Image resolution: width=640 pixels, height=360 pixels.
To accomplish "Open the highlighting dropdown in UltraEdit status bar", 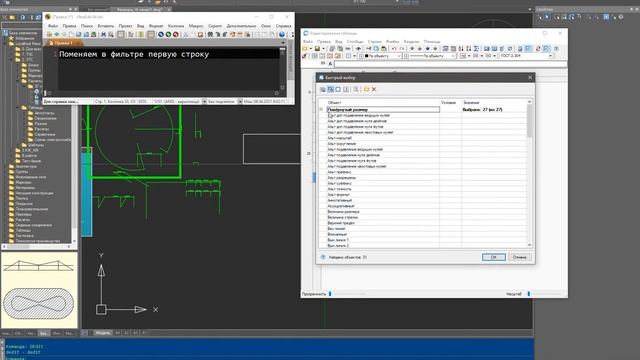I will point(240,101).
